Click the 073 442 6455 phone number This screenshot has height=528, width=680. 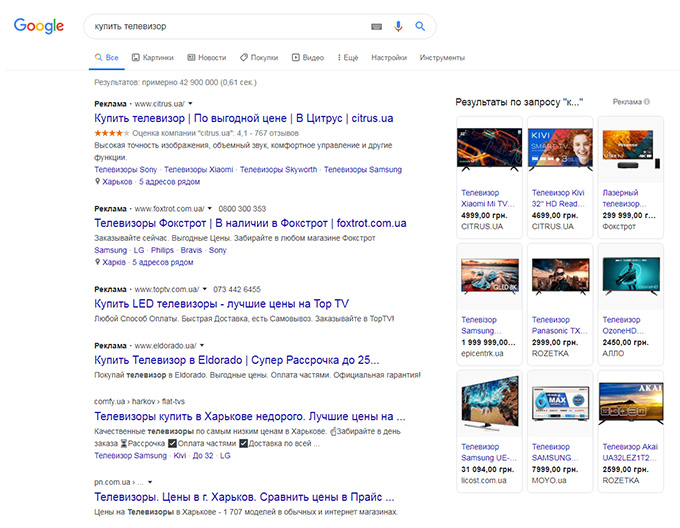pyautogui.click(x=237, y=289)
